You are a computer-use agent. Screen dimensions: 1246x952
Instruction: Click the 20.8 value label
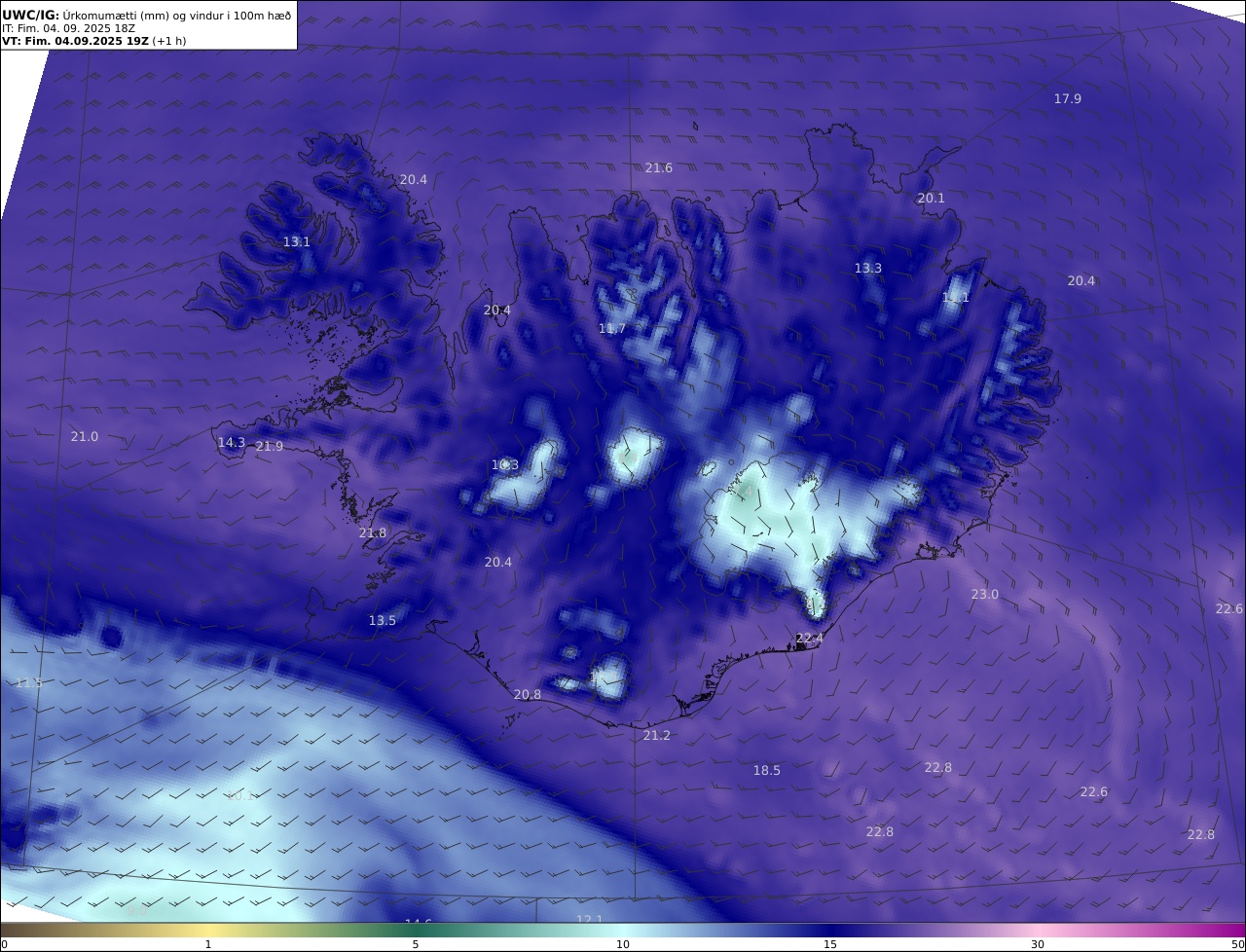coord(528,694)
